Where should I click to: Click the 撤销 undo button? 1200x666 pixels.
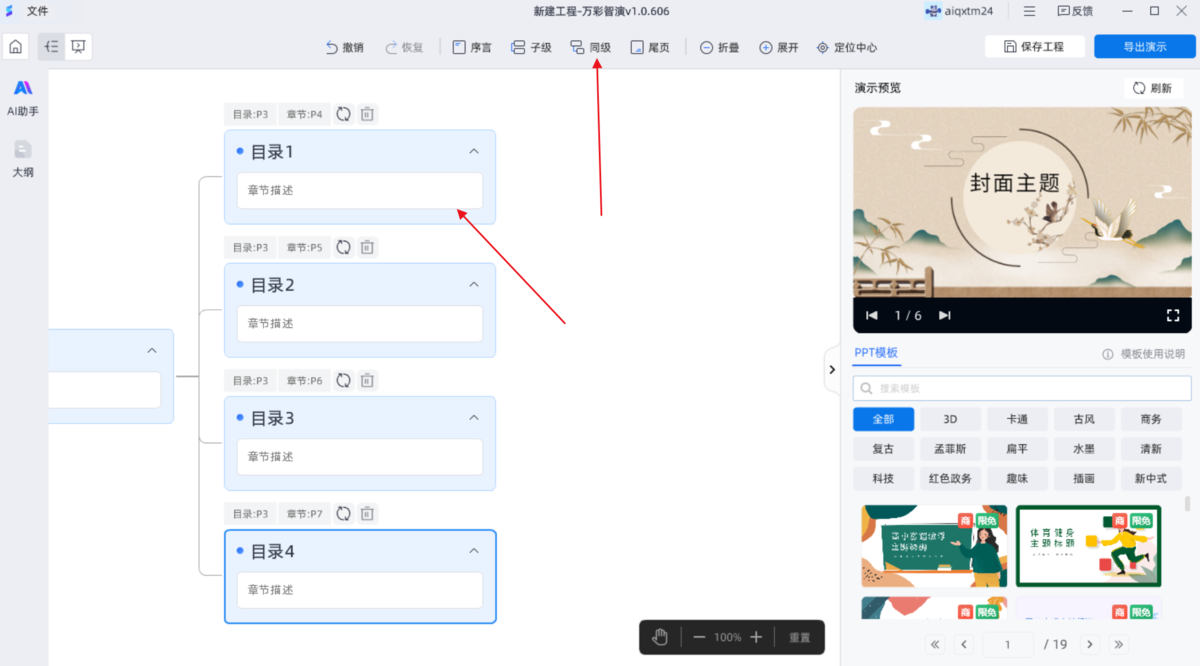[x=345, y=47]
